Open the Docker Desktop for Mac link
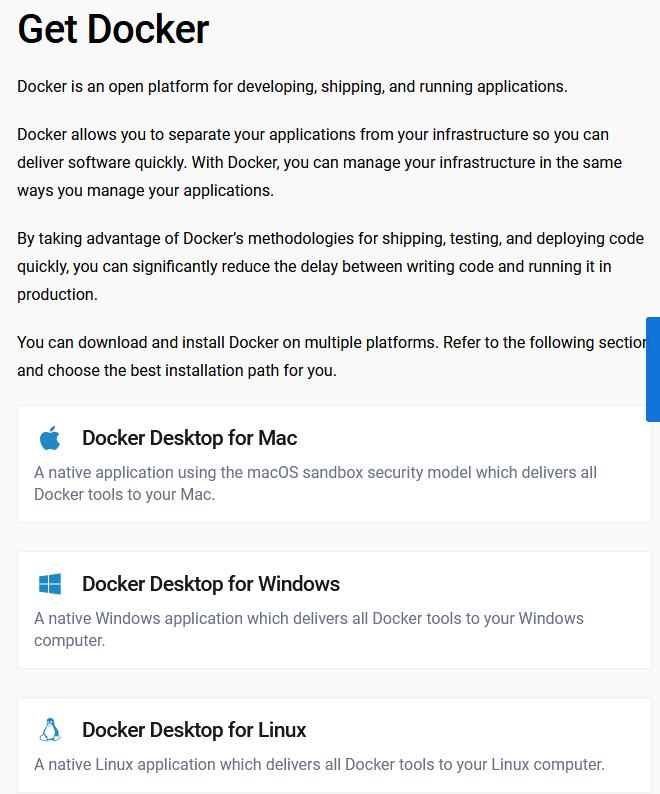The height and width of the screenshot is (794, 660). 189,438
